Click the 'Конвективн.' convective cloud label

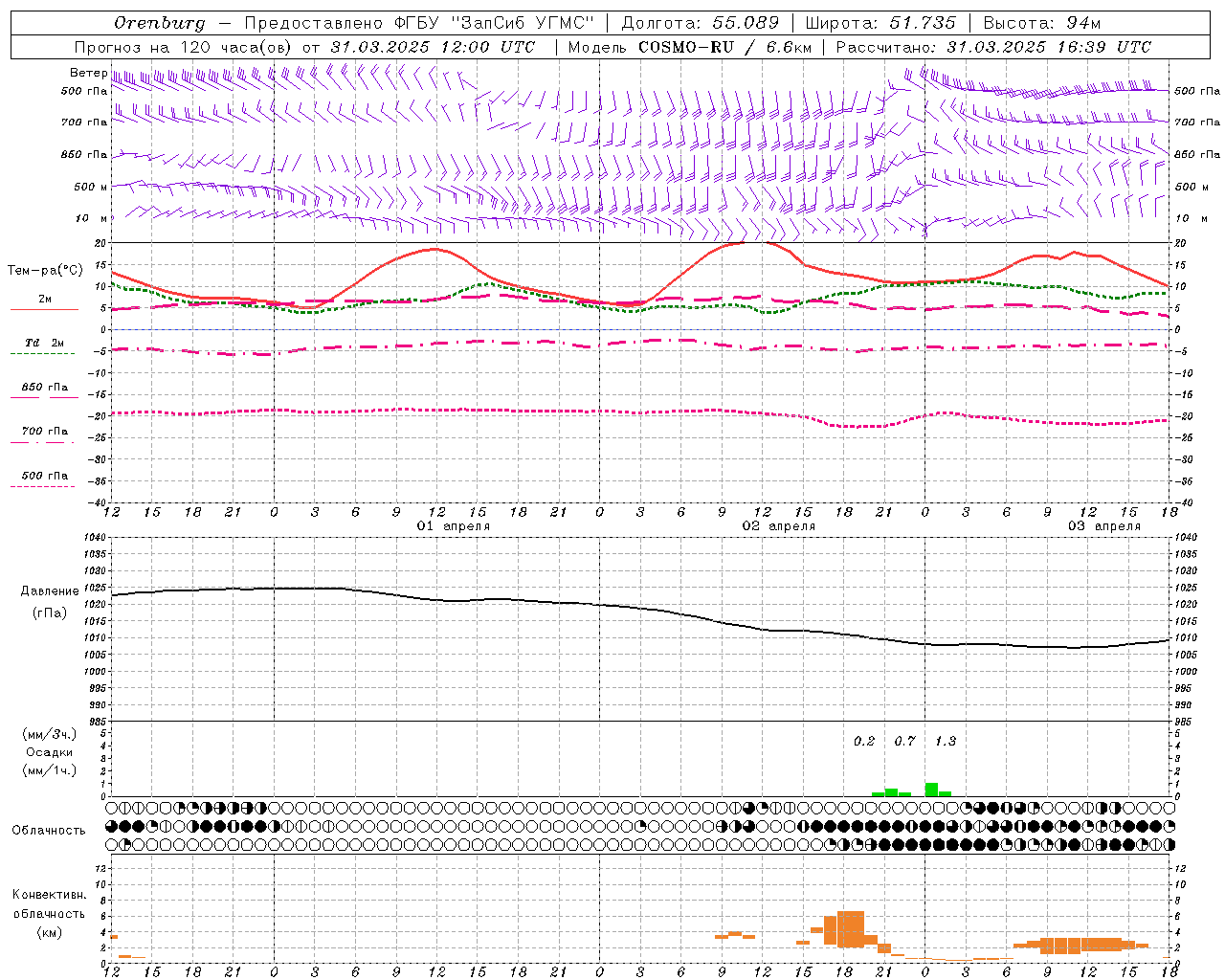pos(49,895)
